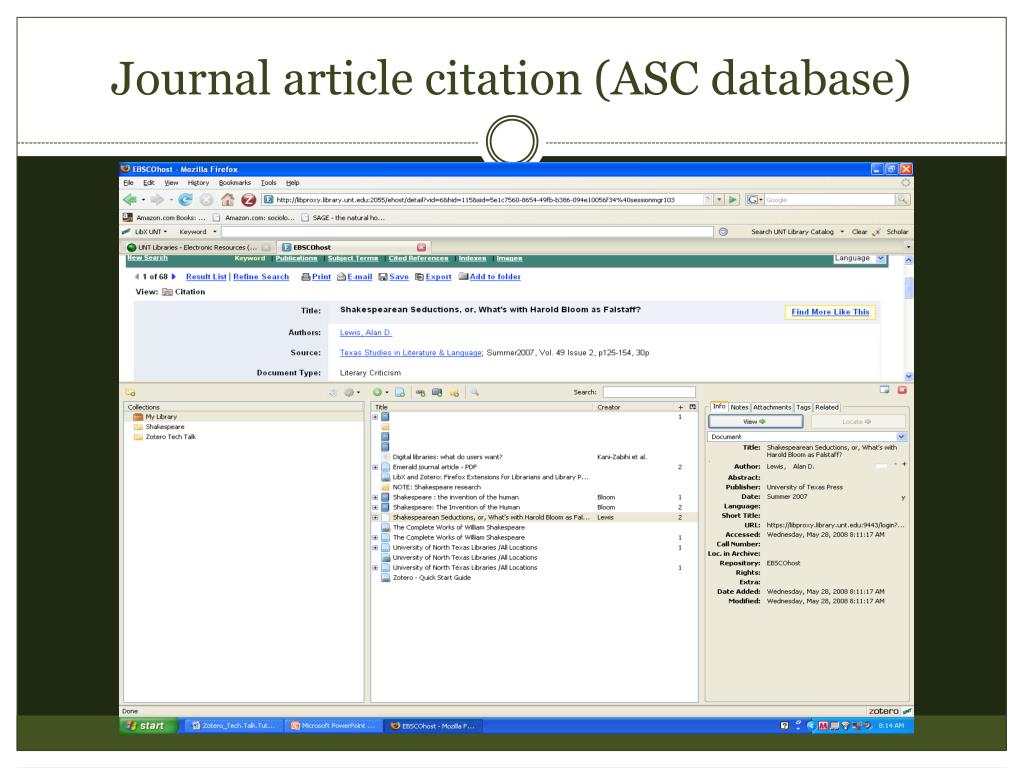Viewport: 1024px width, 768px height.
Task: Open the item type Document dropdown
Action: (807, 436)
